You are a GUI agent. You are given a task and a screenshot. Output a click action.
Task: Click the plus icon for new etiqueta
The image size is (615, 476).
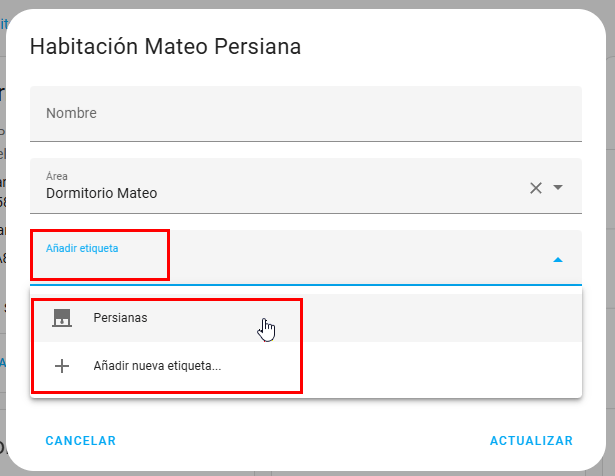[x=62, y=366]
